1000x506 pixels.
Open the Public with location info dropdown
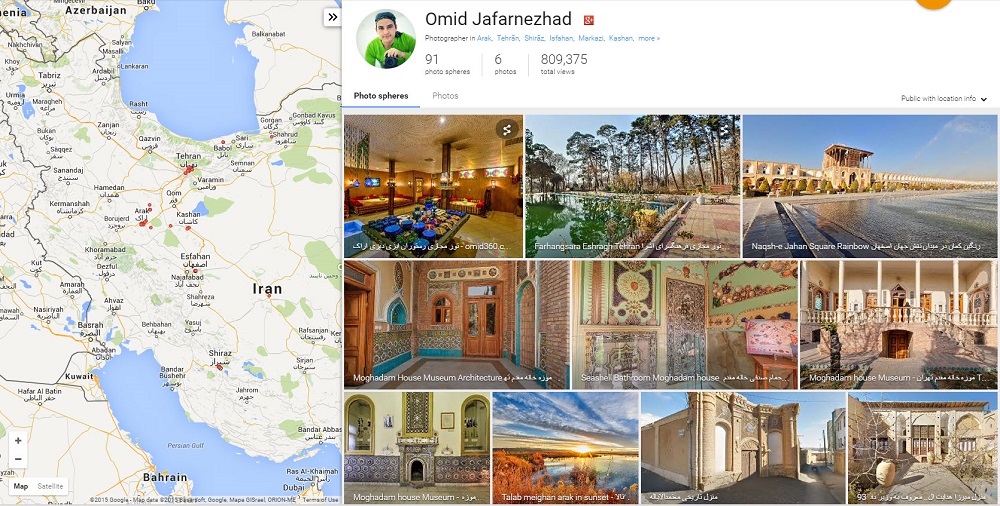tap(943, 99)
